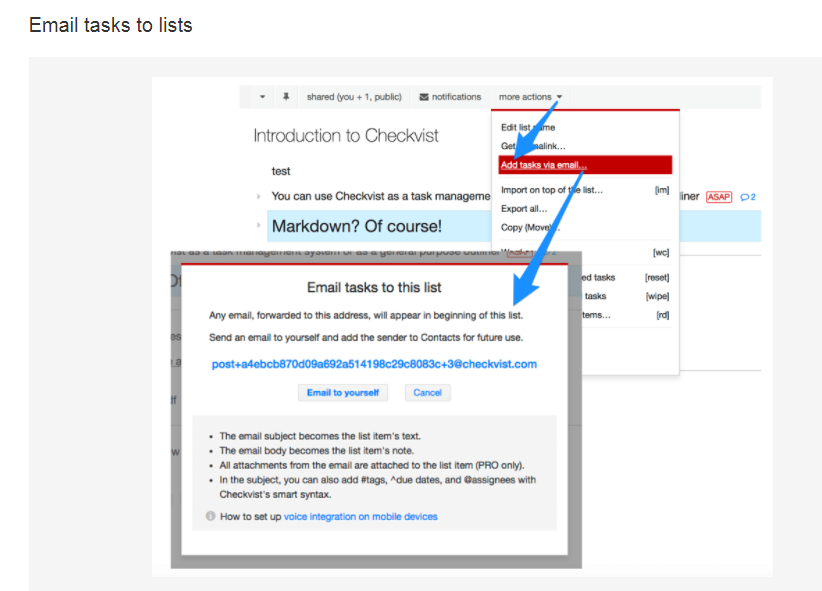
Task: Click the post+...@checkvist.com email address link
Action: 374,364
